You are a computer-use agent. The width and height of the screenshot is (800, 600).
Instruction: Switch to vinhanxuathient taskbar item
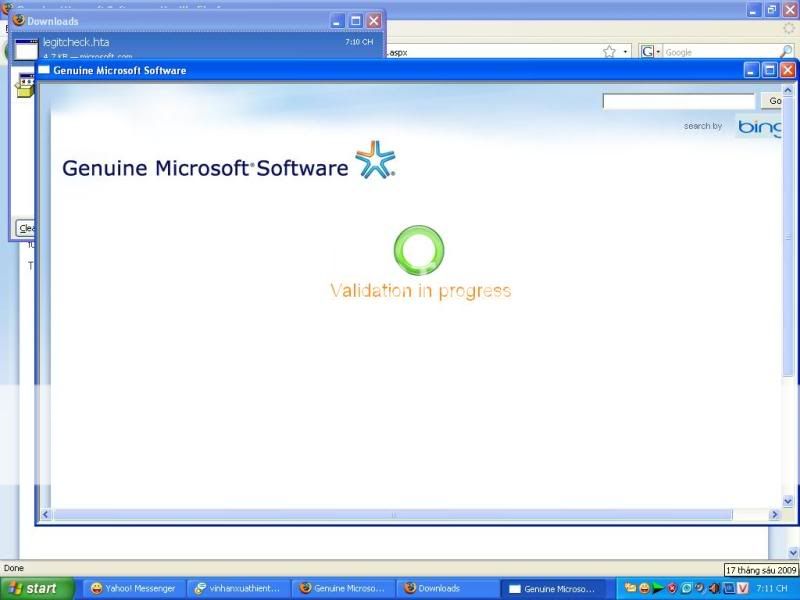point(238,588)
